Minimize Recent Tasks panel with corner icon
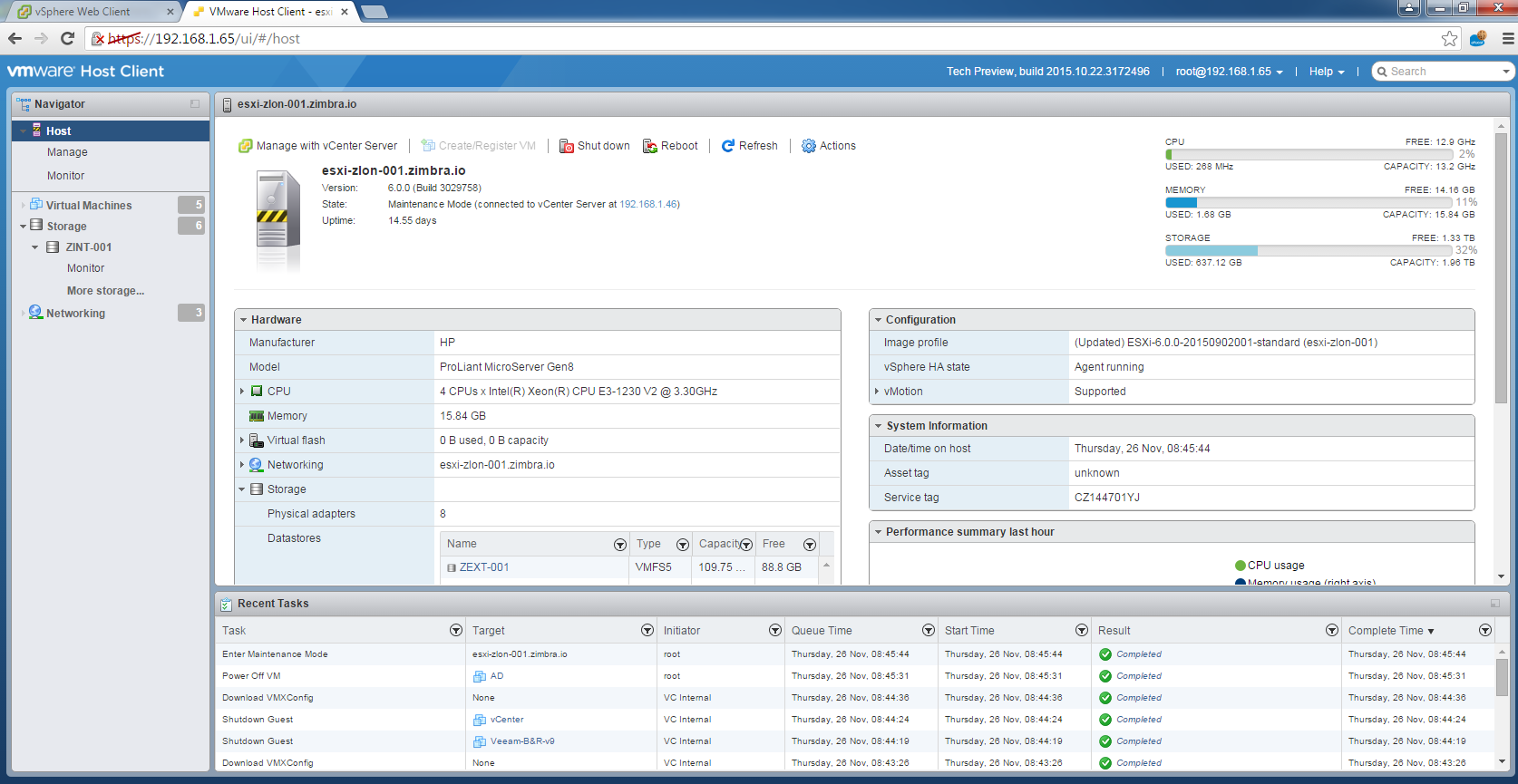 (x=1495, y=604)
